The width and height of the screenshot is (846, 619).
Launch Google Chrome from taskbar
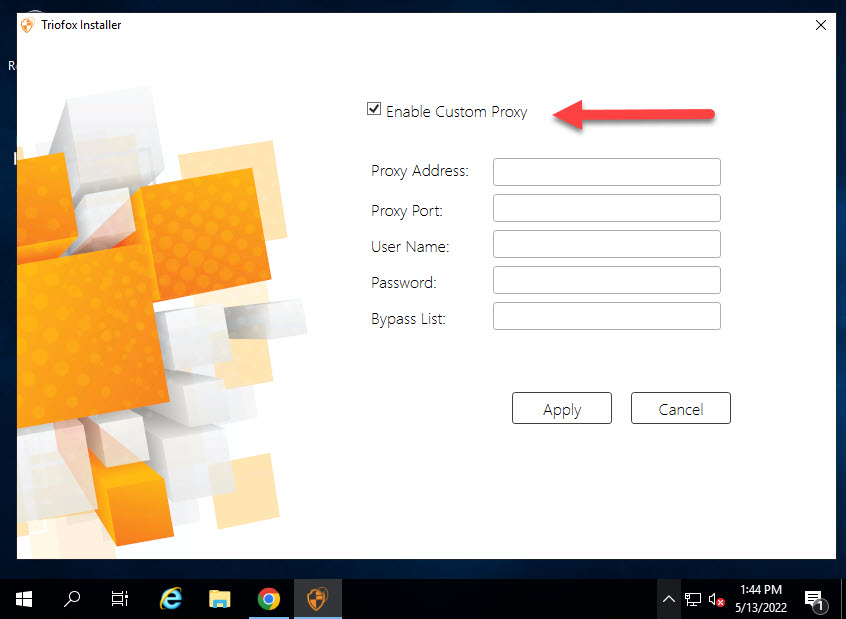pyautogui.click(x=269, y=599)
